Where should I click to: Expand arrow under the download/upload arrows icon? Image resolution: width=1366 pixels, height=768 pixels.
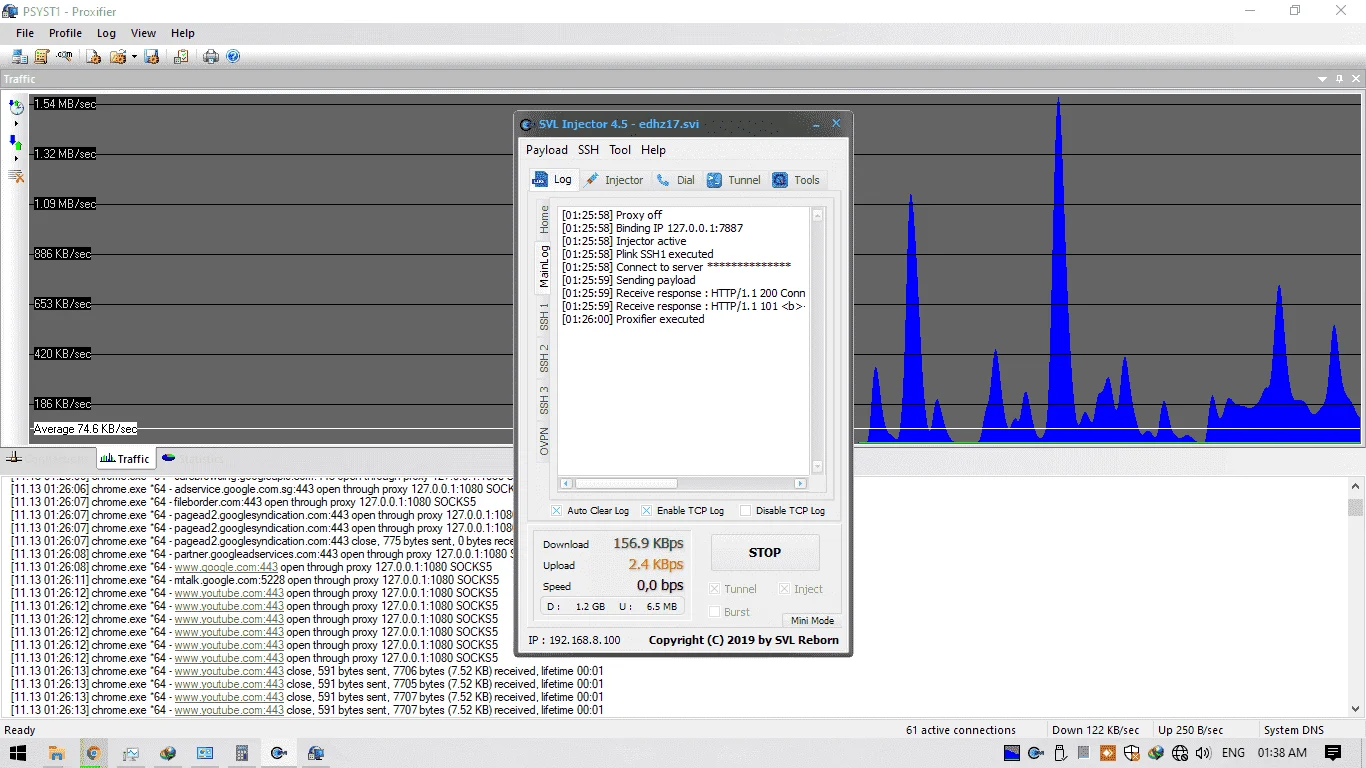pos(16,158)
